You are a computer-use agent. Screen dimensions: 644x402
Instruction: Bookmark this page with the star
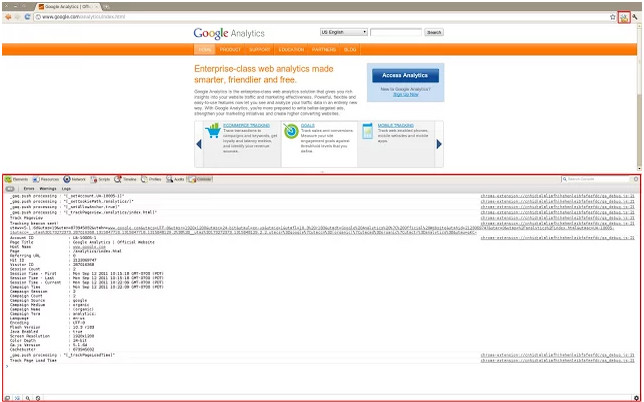[612, 17]
